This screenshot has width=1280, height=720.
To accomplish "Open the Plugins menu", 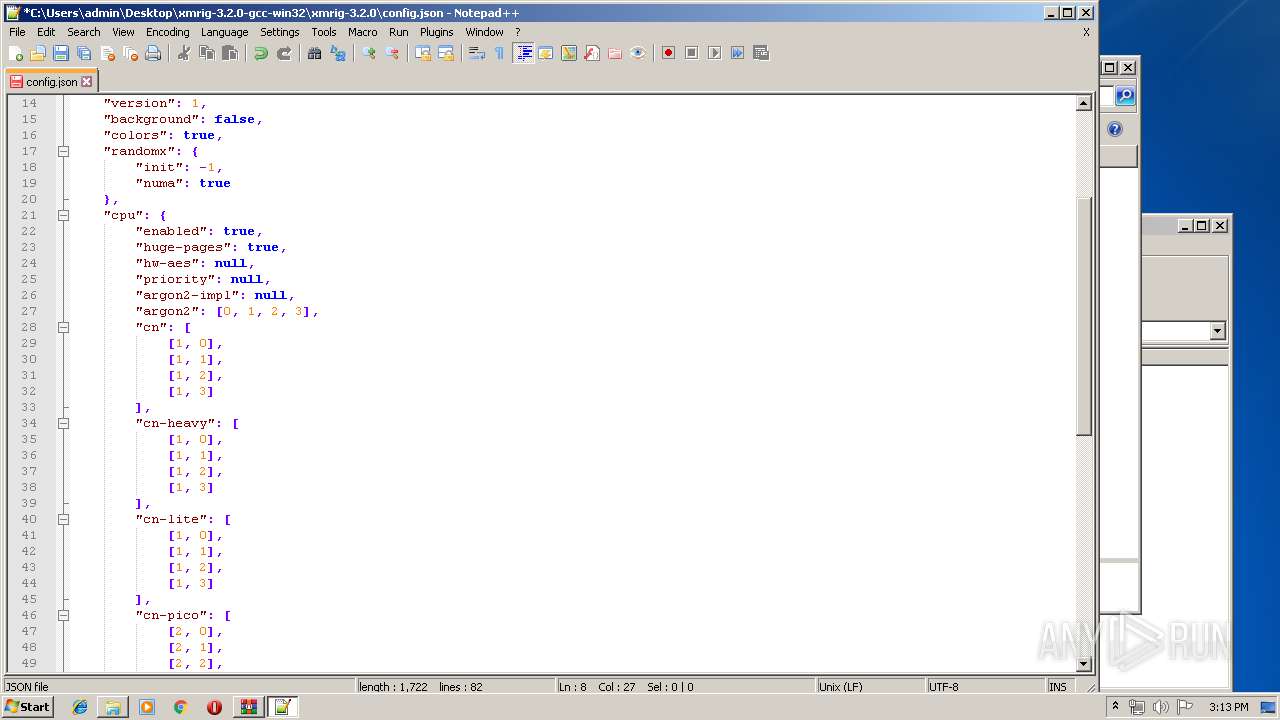I will 436,32.
